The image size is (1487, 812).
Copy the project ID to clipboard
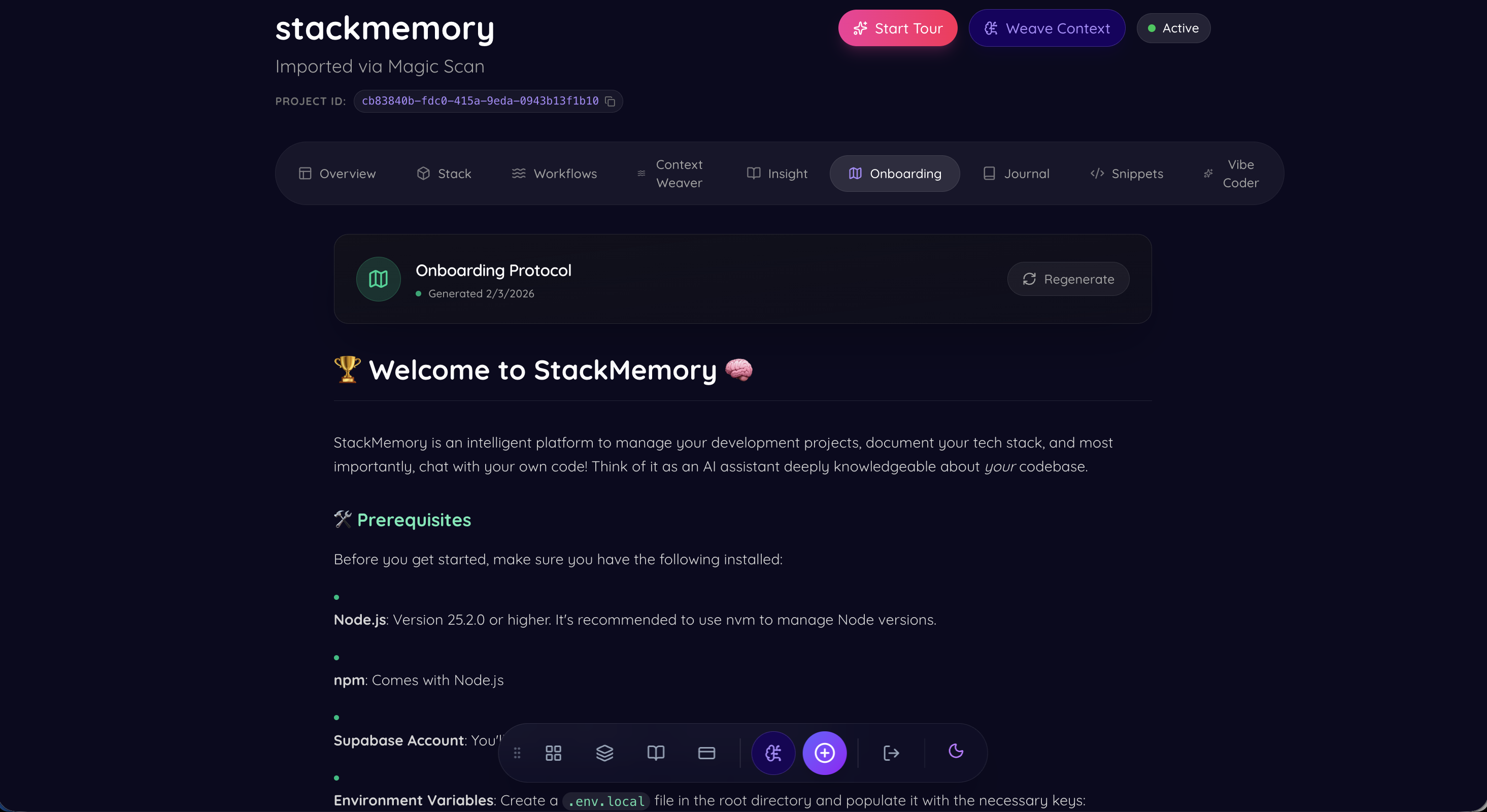coord(610,101)
